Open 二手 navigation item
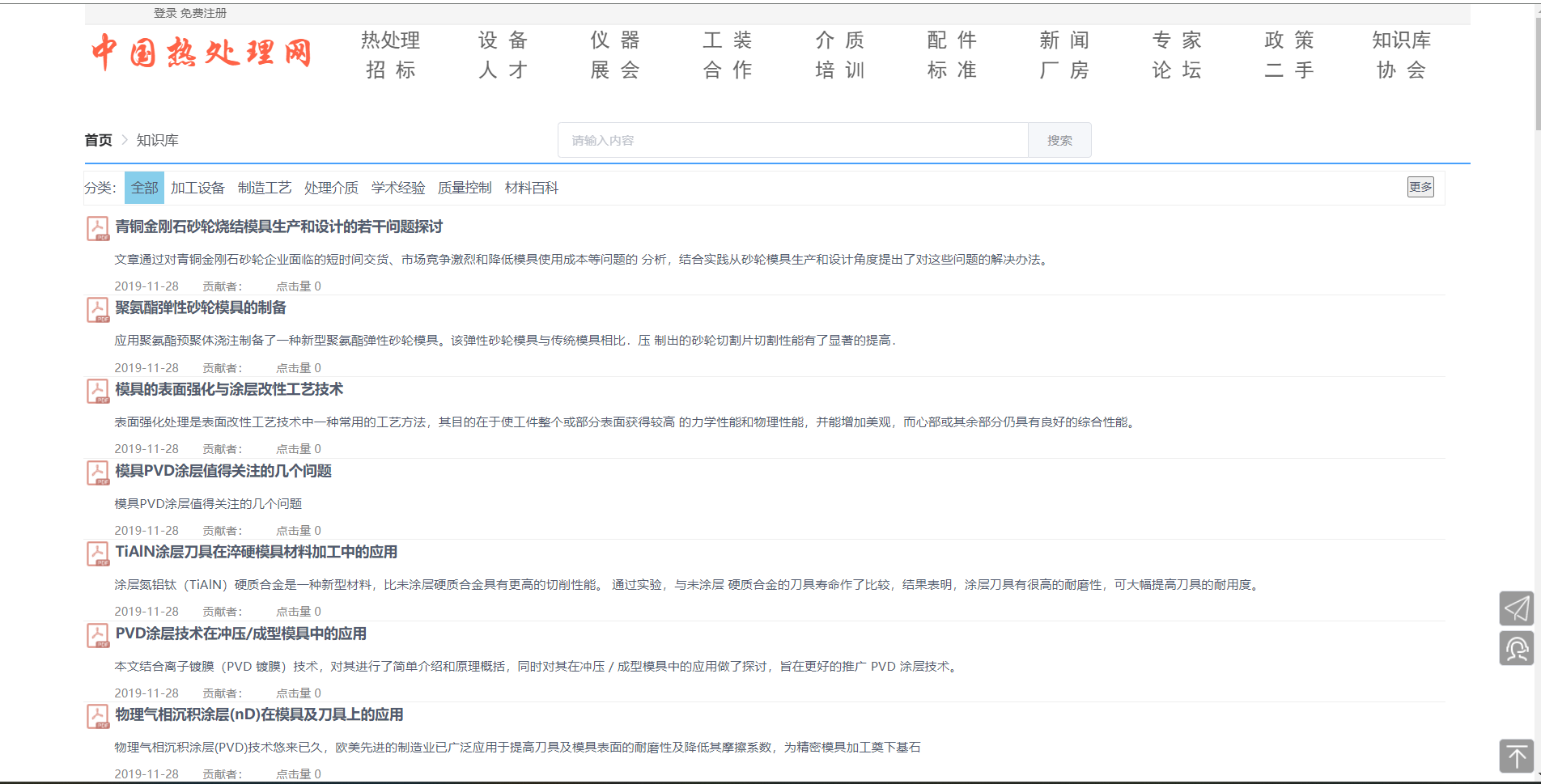Screen dimensions: 1541x784 (x=1289, y=70)
